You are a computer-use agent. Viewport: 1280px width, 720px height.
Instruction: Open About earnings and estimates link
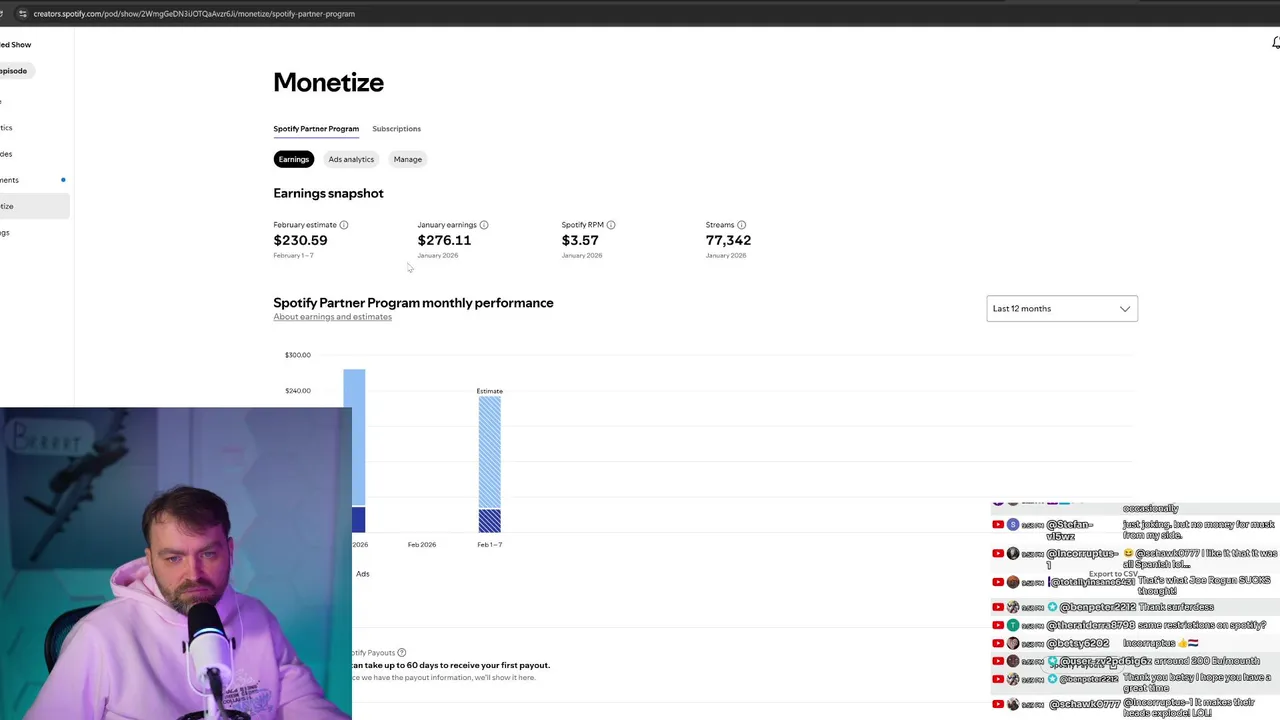(x=332, y=317)
